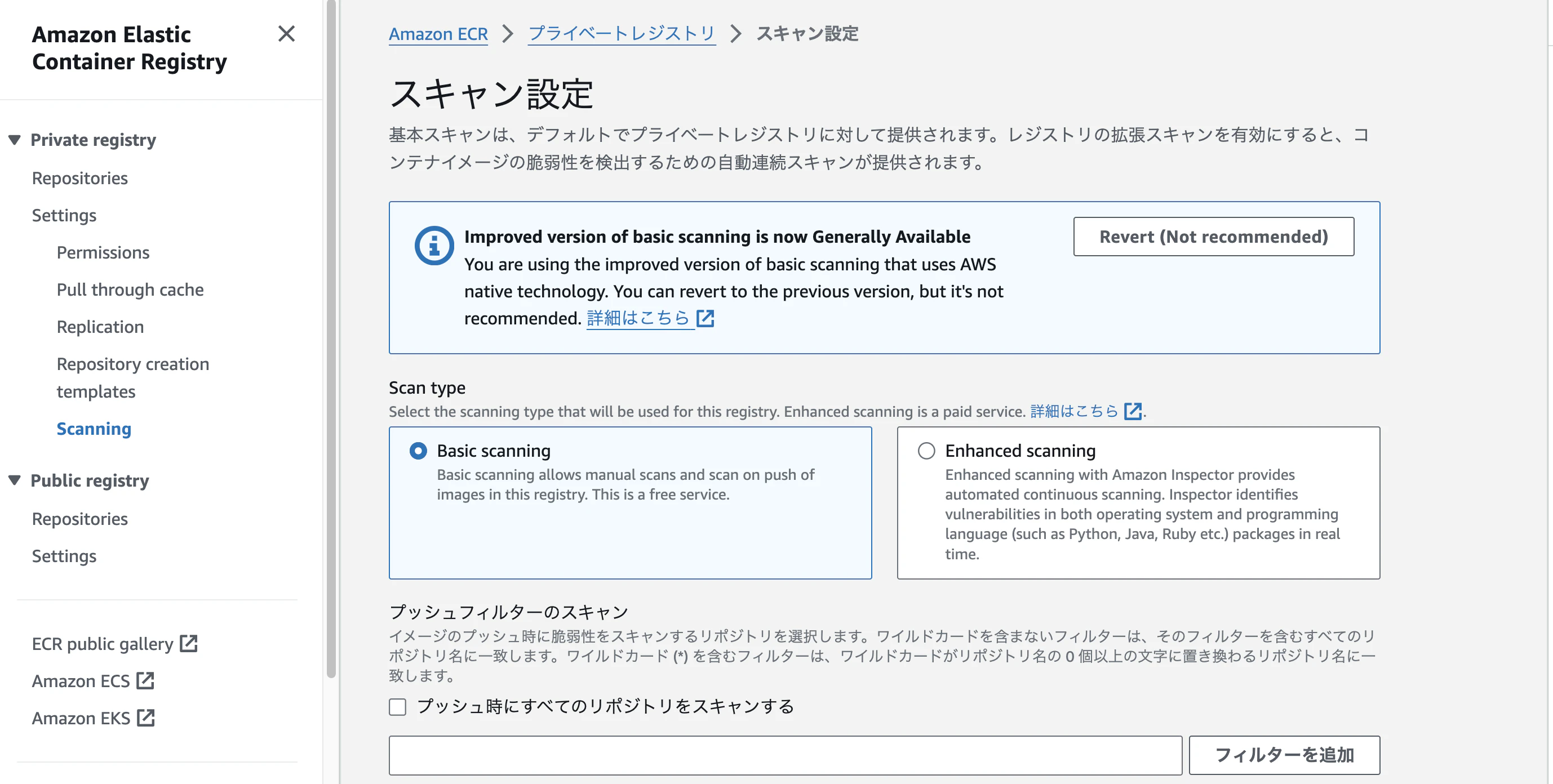1553x784 pixels.
Task: Go to Replication settings in sidebar
Action: tap(100, 327)
